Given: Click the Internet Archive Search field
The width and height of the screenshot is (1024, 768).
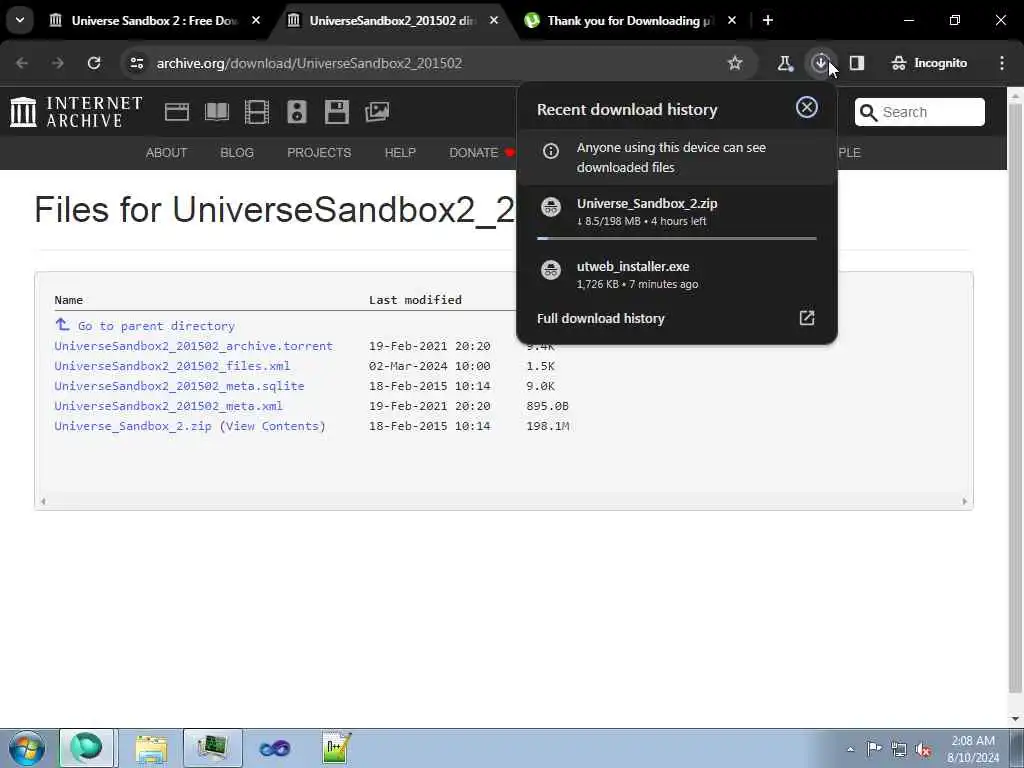Looking at the screenshot, I should point(920,112).
